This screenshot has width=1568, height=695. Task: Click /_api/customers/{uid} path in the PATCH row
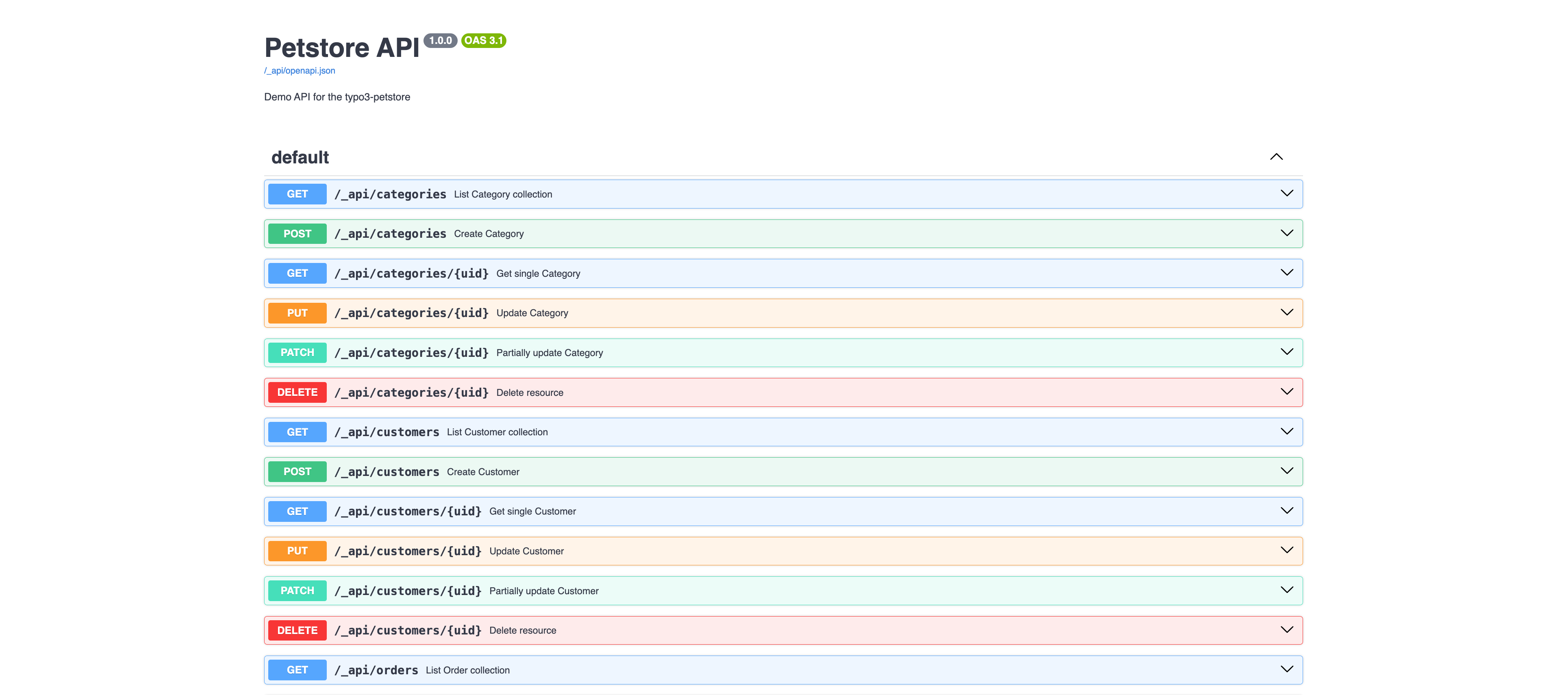(x=408, y=591)
